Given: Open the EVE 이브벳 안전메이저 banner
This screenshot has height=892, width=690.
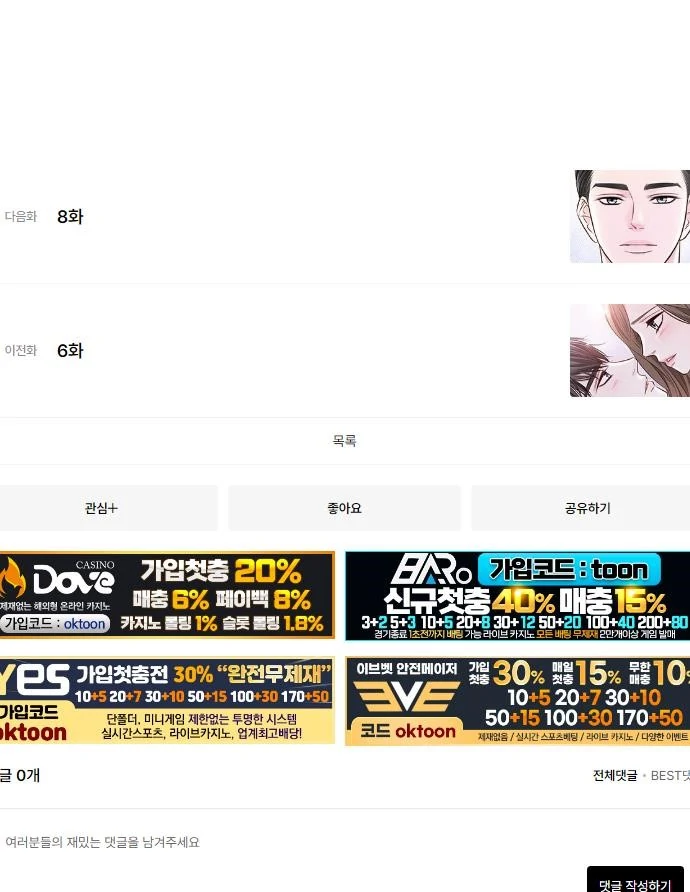Looking at the screenshot, I should [517, 700].
